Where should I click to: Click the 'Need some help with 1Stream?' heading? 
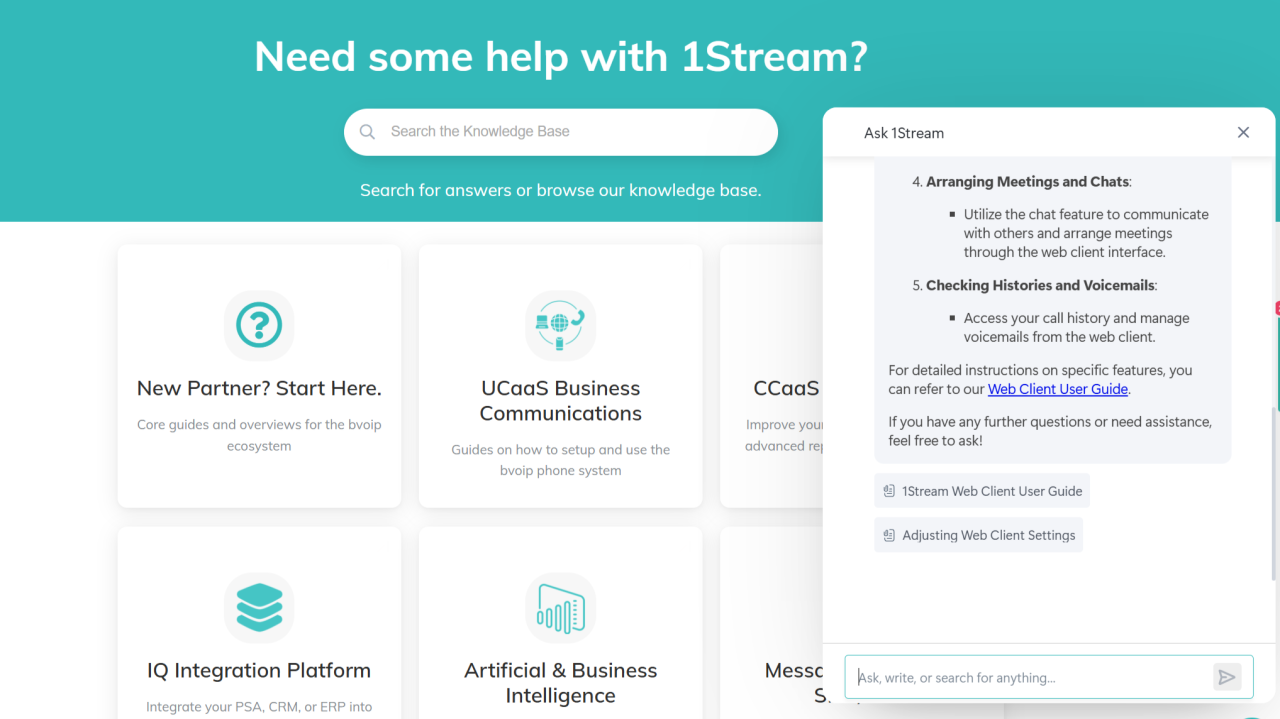[561, 56]
